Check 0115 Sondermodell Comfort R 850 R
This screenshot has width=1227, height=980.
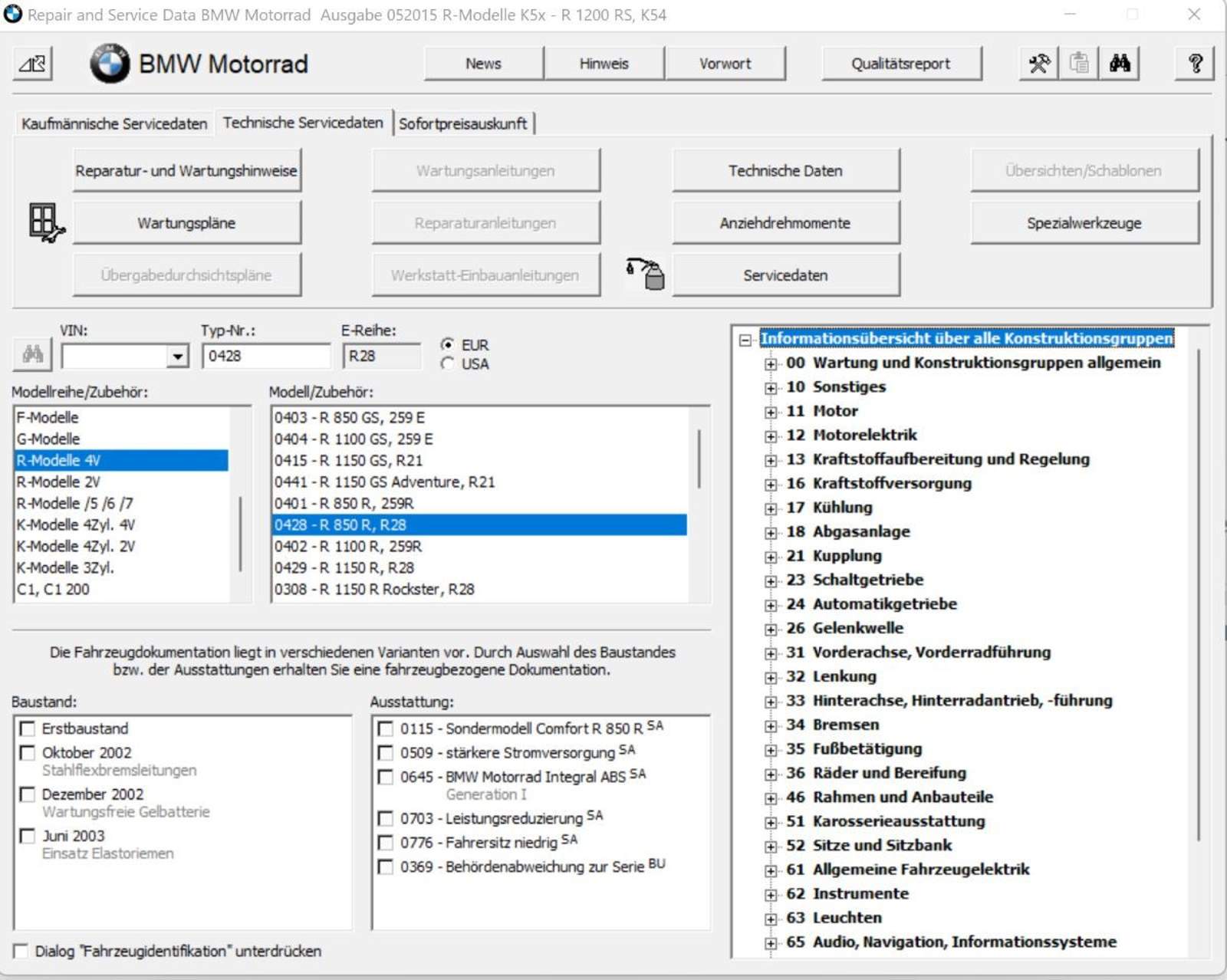[386, 728]
